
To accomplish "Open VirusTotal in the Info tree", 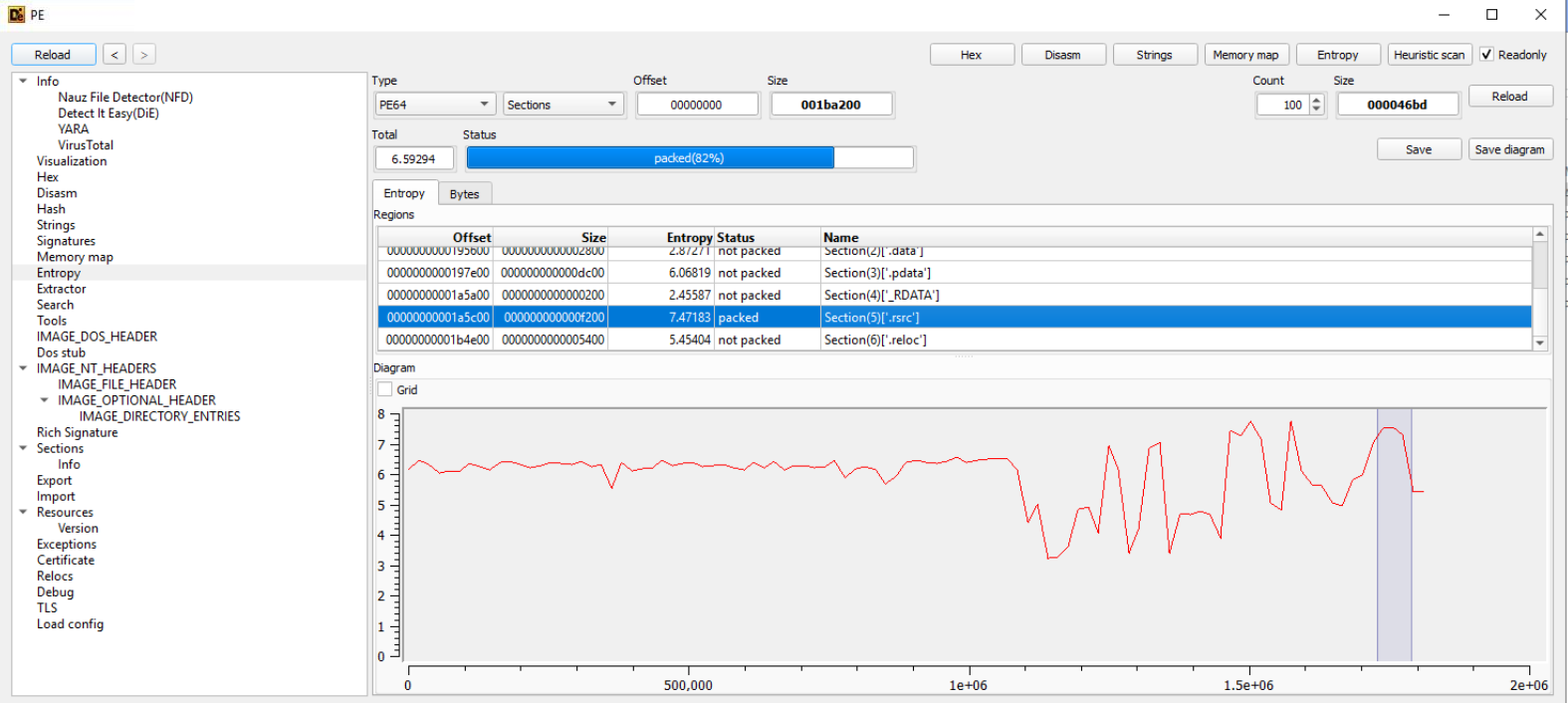I will [x=86, y=145].
